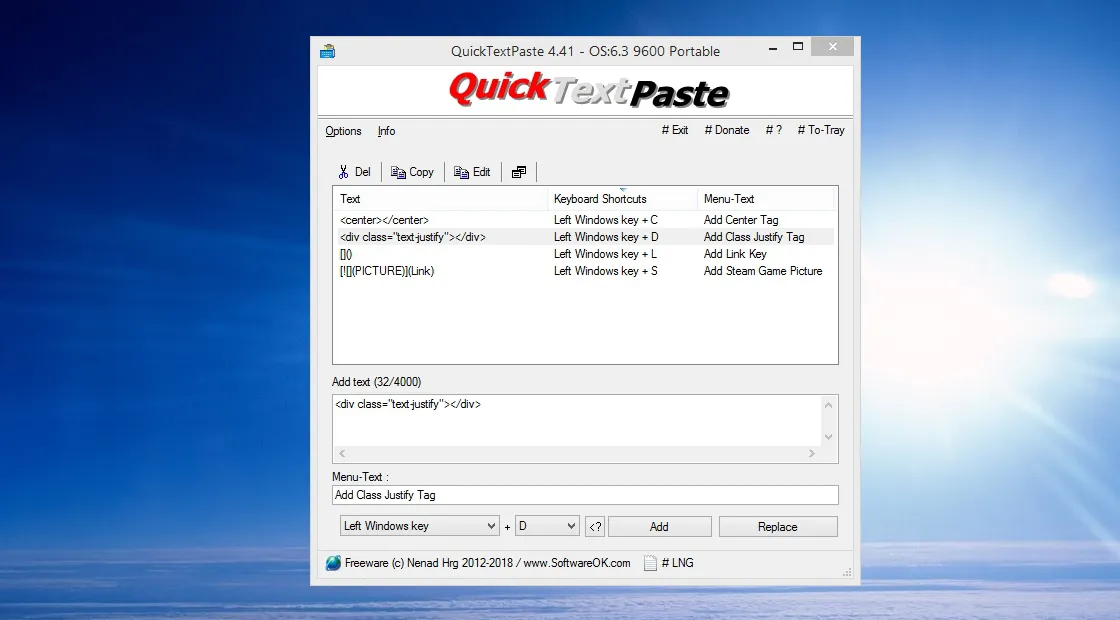Click the Left Windows key + L cell

point(606,254)
